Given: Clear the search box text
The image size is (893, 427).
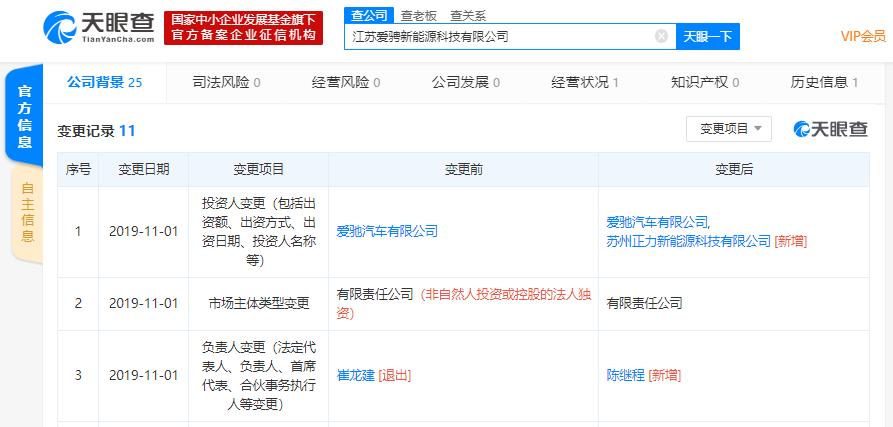Looking at the screenshot, I should (661, 36).
